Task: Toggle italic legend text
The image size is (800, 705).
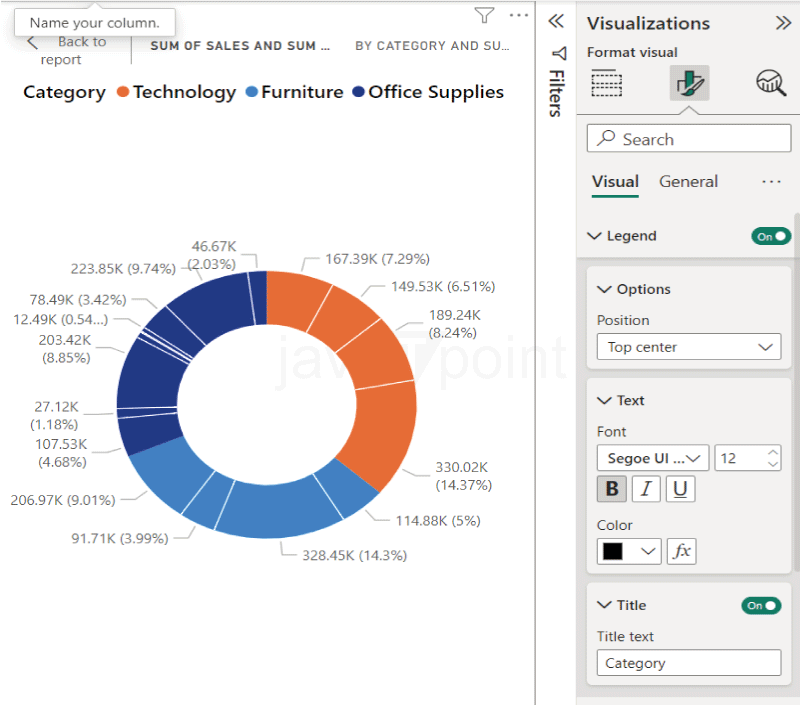Action: [x=646, y=489]
